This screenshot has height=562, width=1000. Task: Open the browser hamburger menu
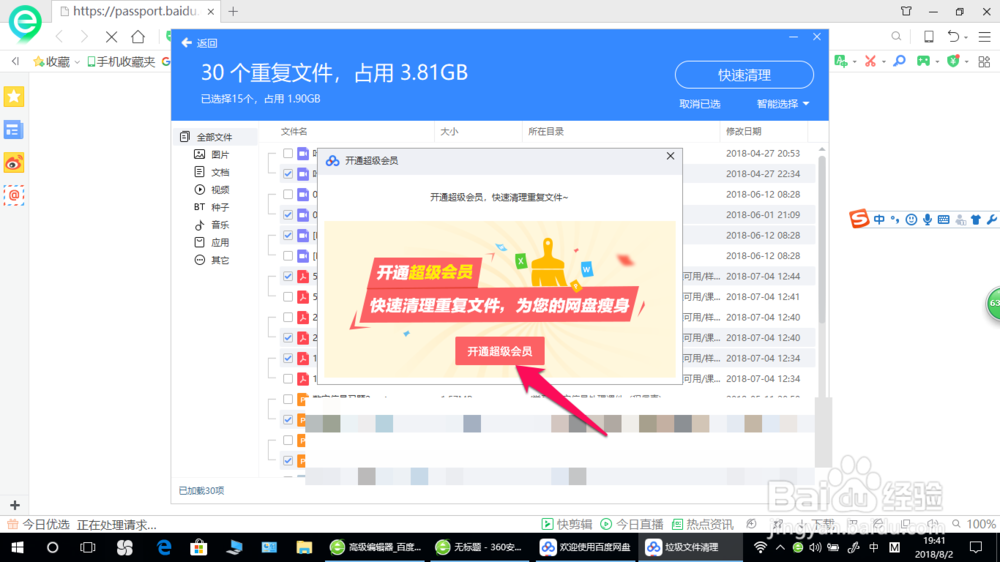point(984,36)
